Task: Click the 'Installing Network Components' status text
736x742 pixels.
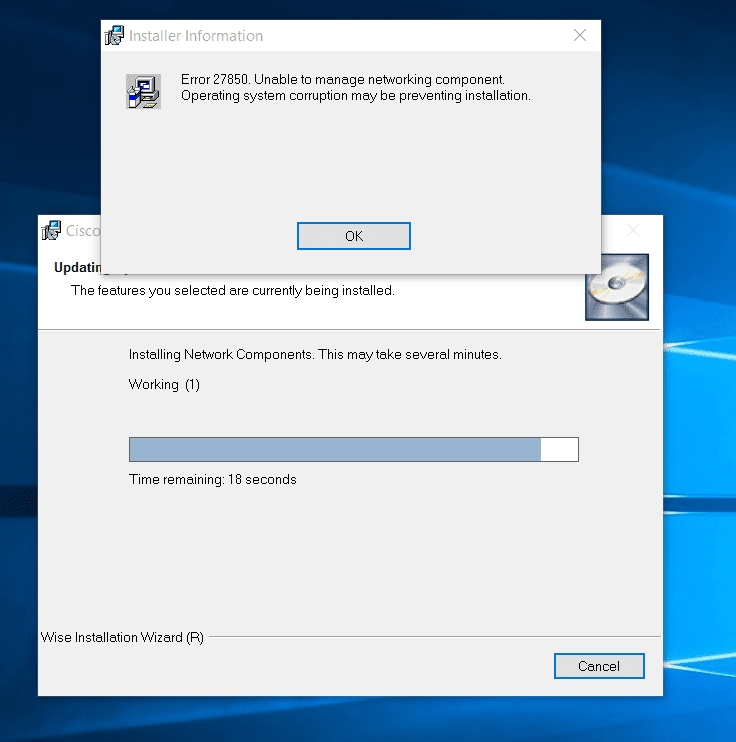Action: click(315, 355)
